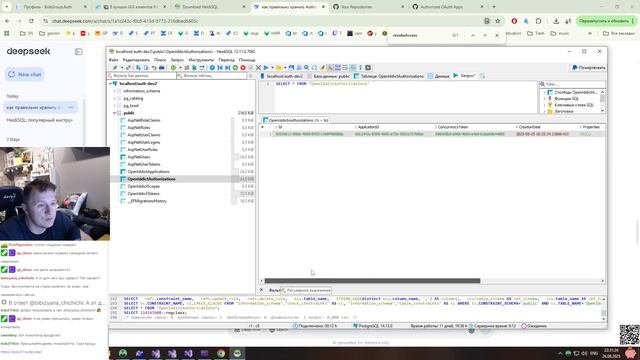The image size is (640, 360).
Task: Click the blue help icon in HeidiSQL toolbar
Action: point(212,68)
